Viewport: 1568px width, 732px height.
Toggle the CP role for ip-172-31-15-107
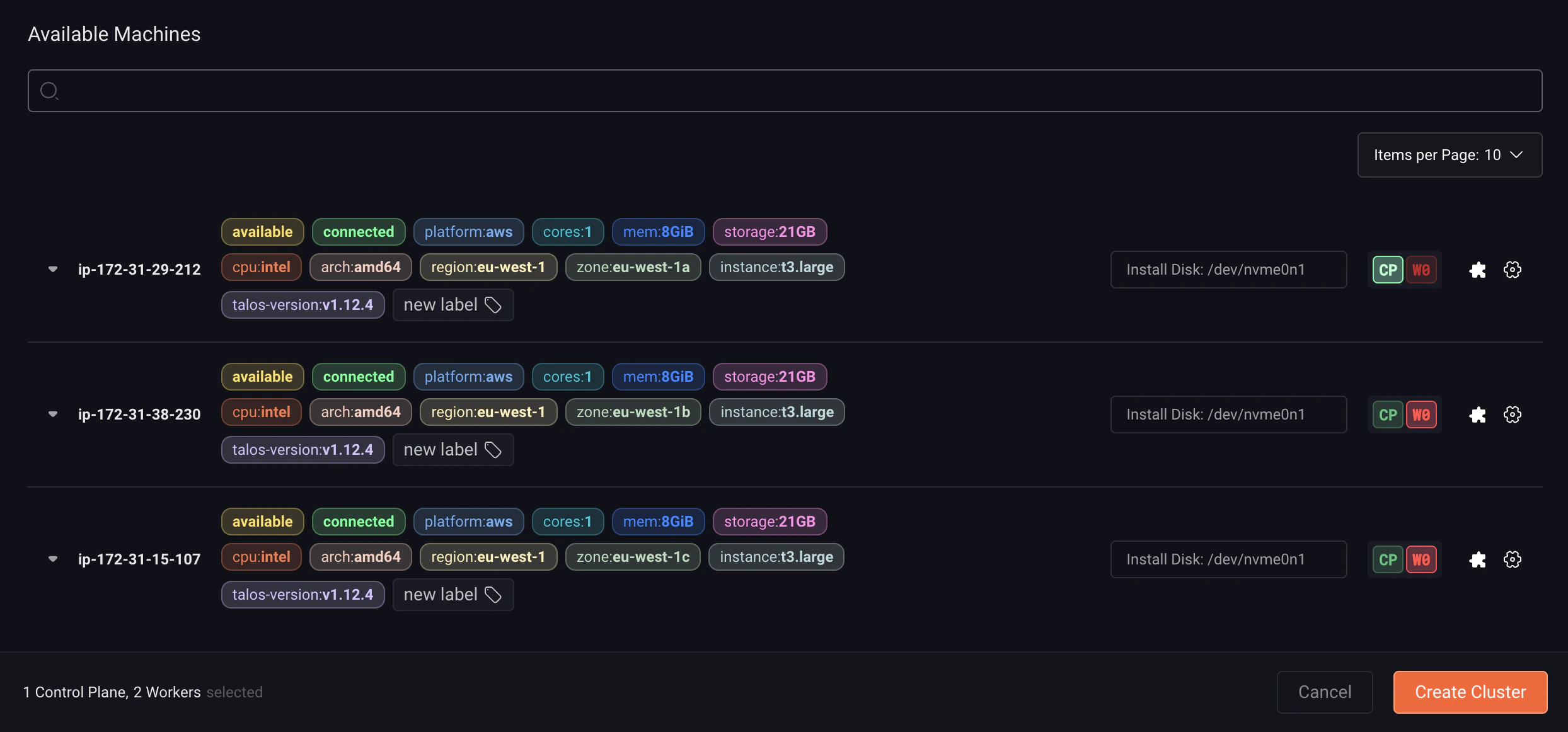[1387, 559]
